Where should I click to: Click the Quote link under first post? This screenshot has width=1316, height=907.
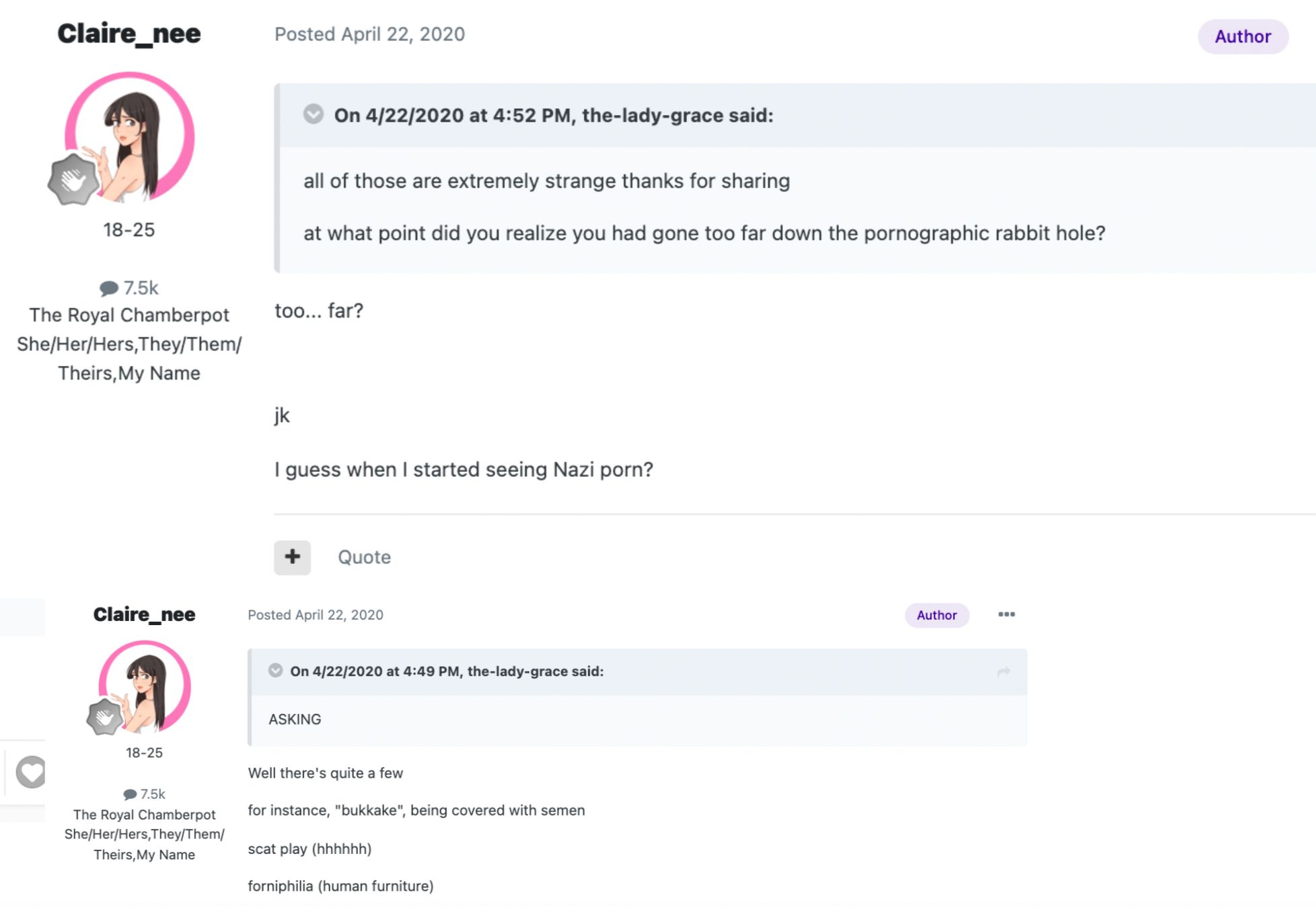coord(364,557)
